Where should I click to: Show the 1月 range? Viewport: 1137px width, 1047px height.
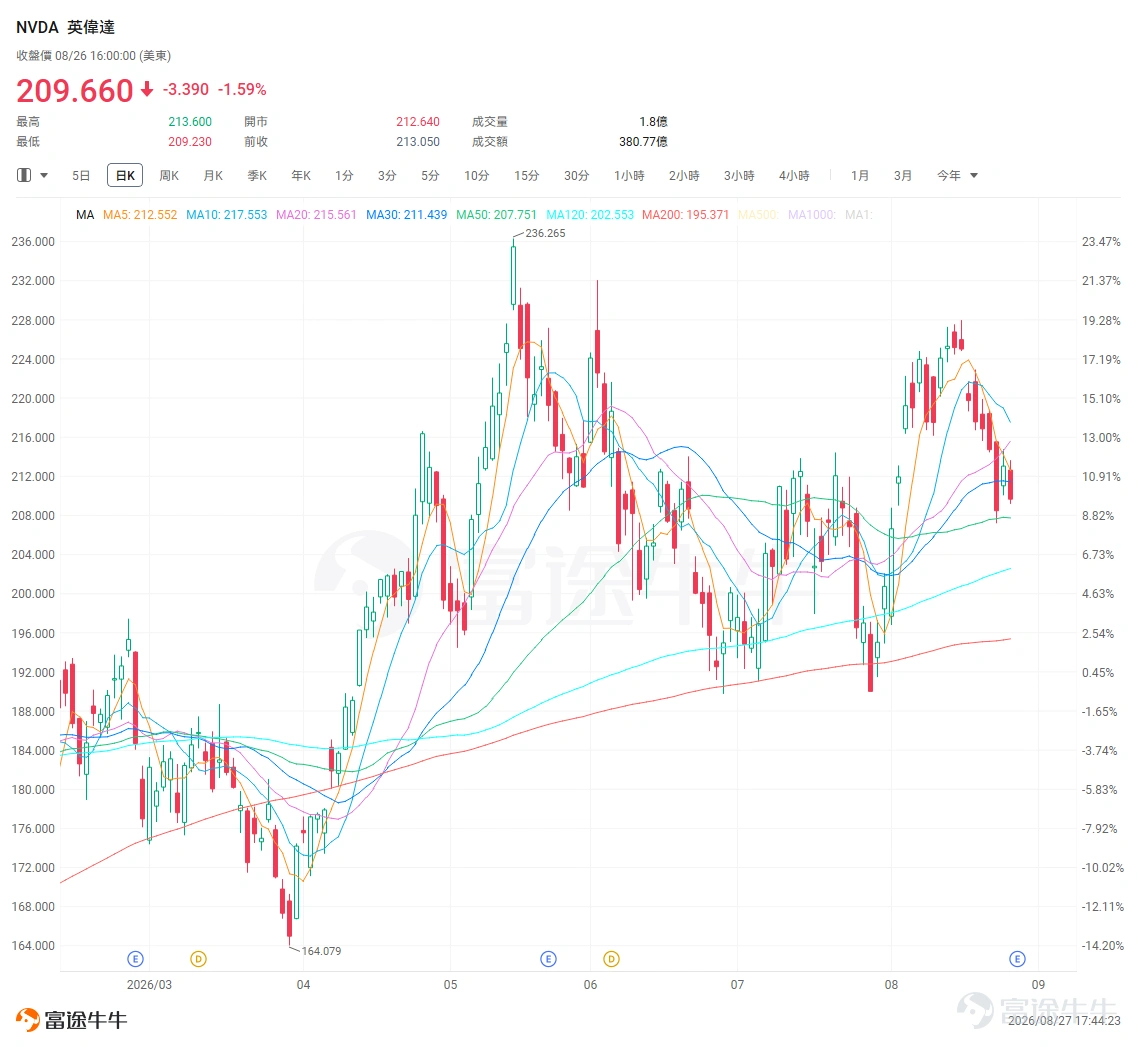tap(860, 175)
